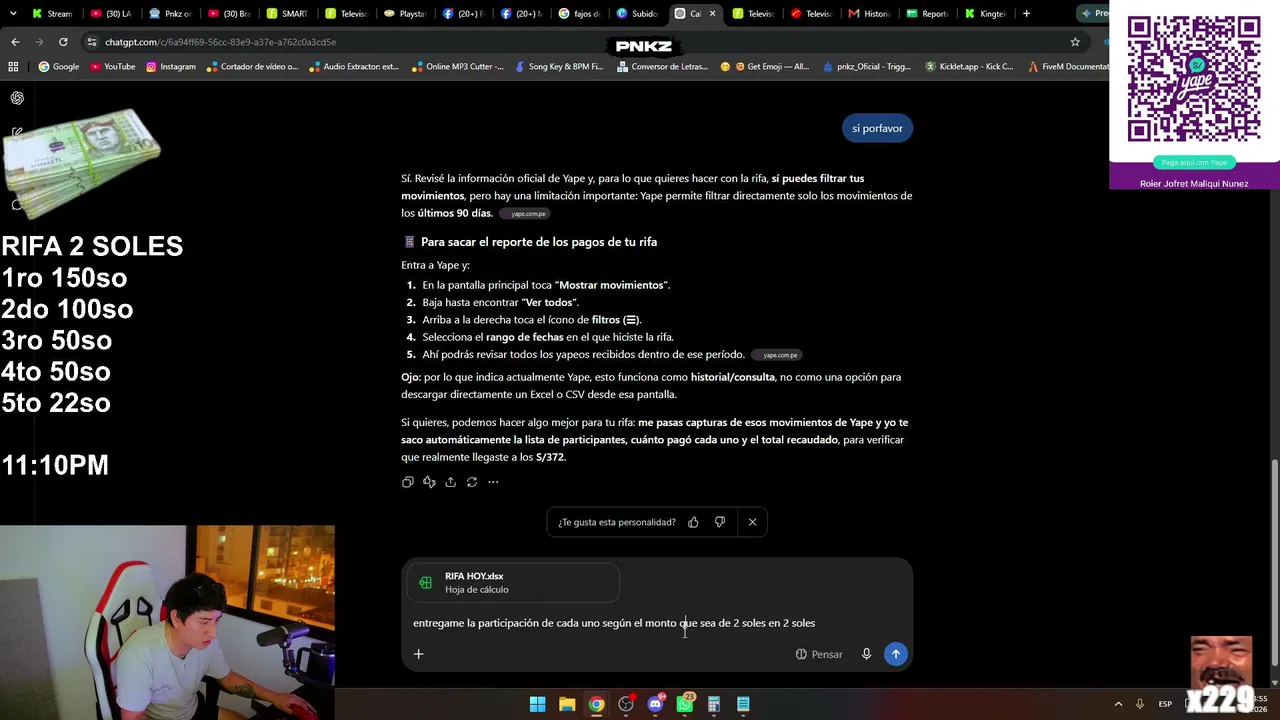Viewport: 1280px width, 720px height.
Task: Open the Pensar thinking mode selector
Action: [x=819, y=654]
